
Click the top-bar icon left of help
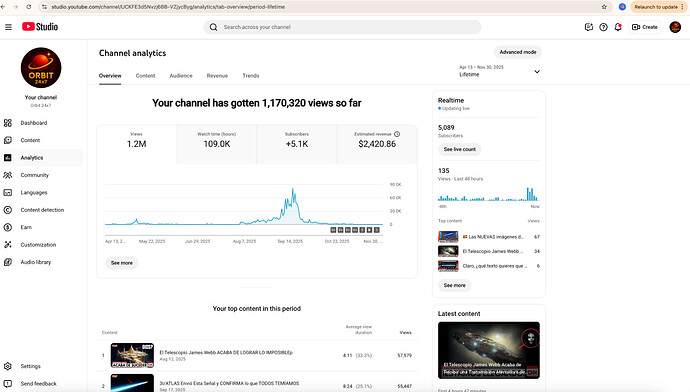click(589, 27)
